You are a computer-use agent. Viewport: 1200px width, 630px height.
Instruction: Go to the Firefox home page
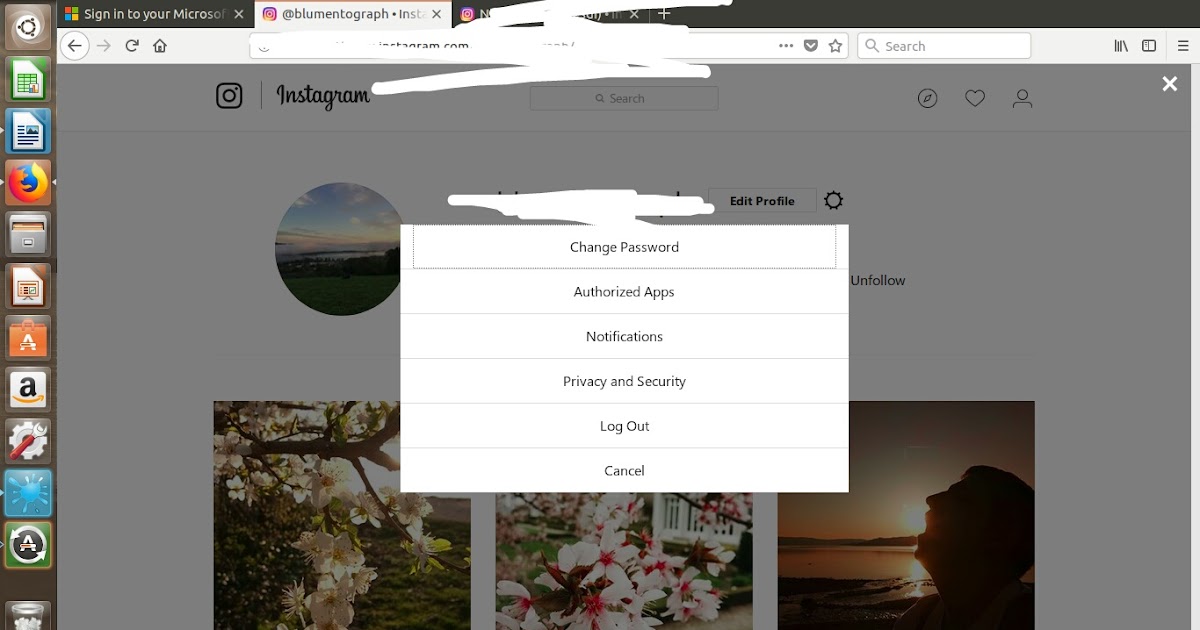[160, 46]
